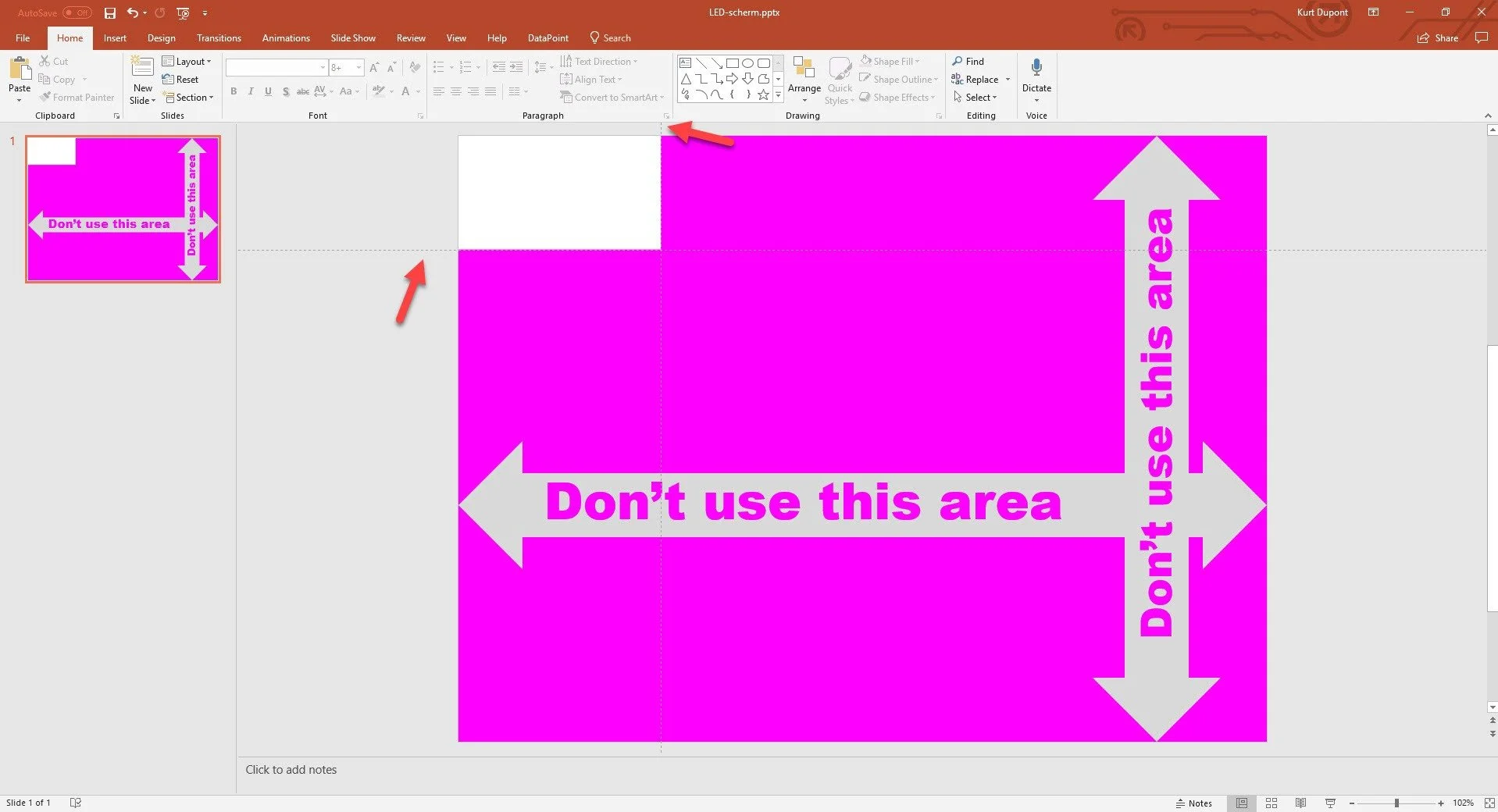This screenshot has height=812, width=1498.
Task: Switch to Reading View
Action: pyautogui.click(x=1300, y=803)
